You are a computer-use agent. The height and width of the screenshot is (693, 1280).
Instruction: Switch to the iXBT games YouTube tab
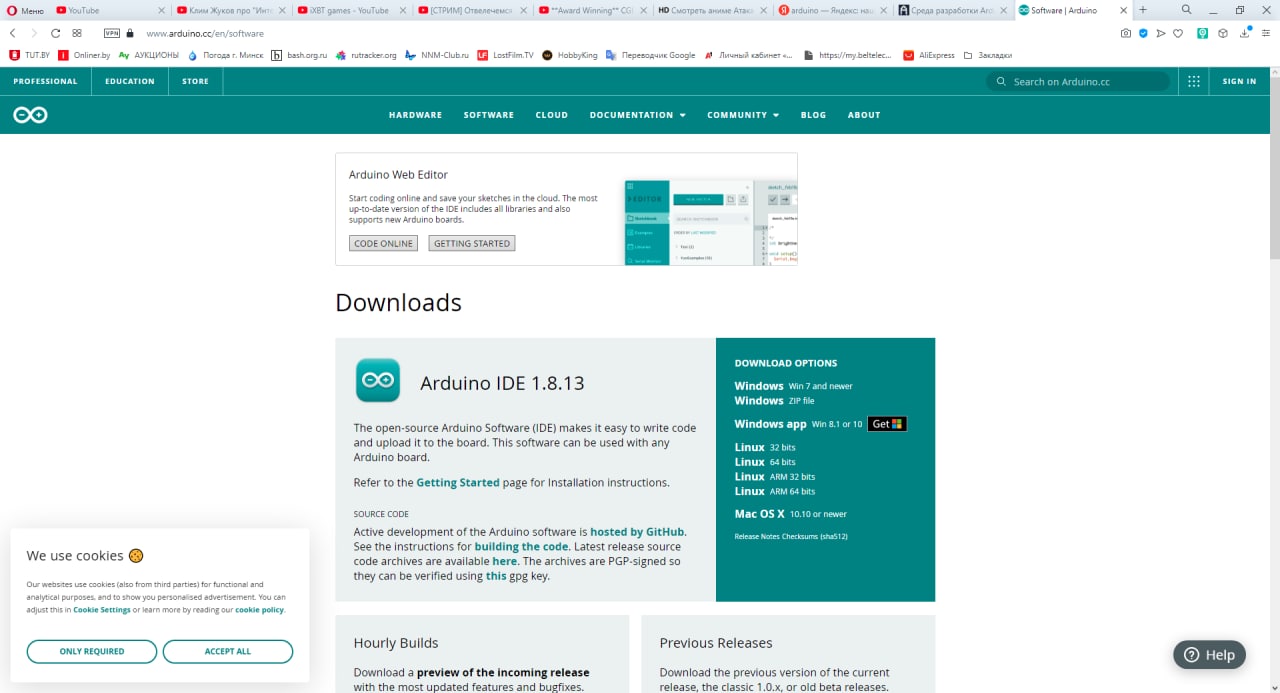pyautogui.click(x=350, y=10)
